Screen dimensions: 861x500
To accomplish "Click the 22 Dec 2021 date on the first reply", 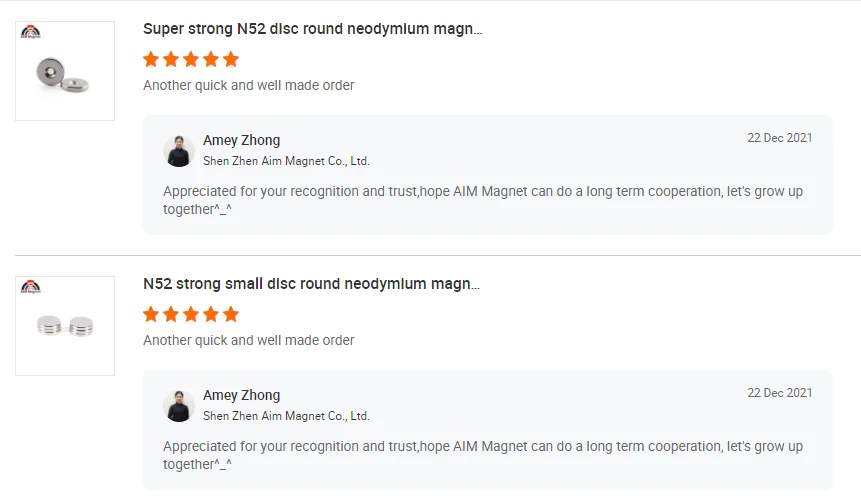I will pyautogui.click(x=779, y=138).
